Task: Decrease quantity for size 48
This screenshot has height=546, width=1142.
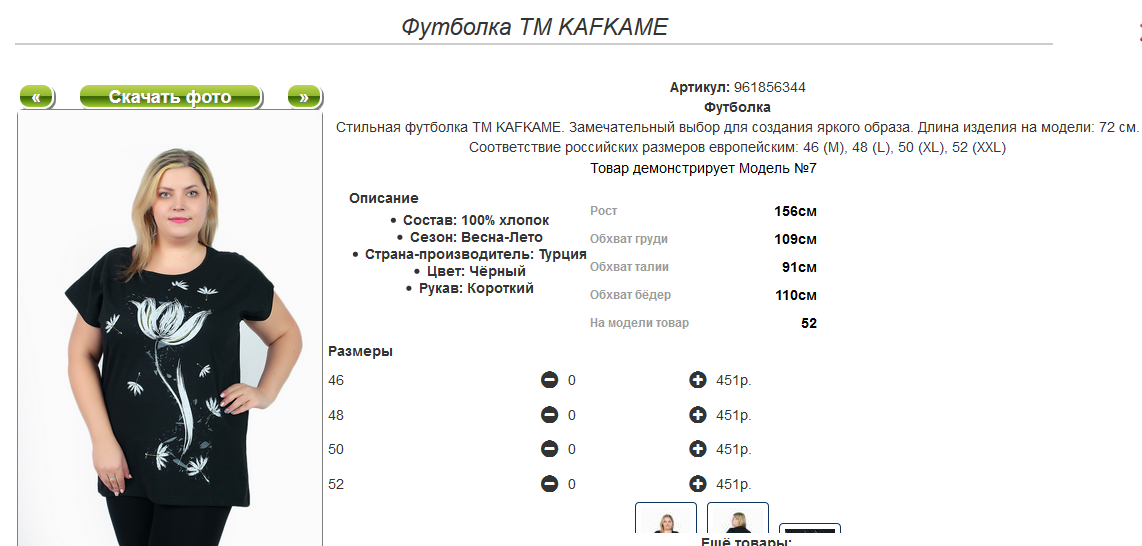Action: (x=550, y=415)
